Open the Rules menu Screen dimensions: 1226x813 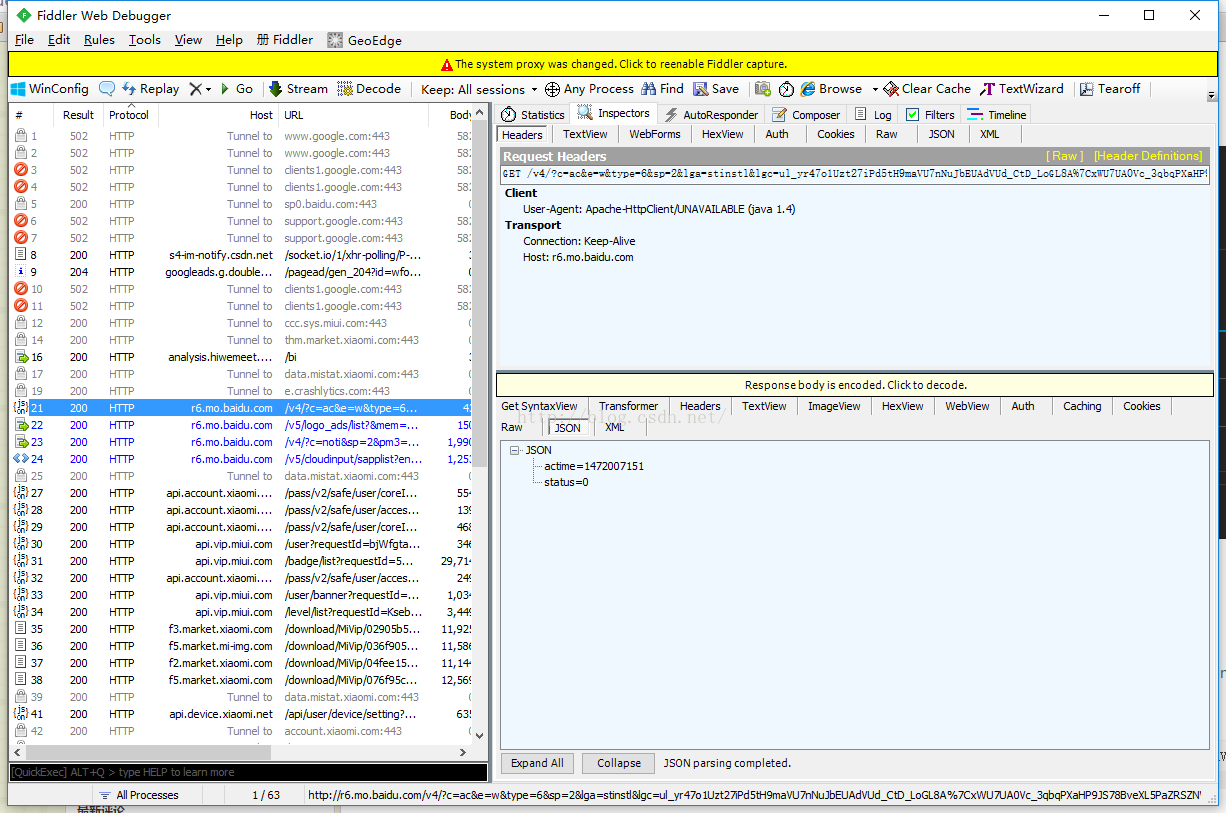coord(99,40)
